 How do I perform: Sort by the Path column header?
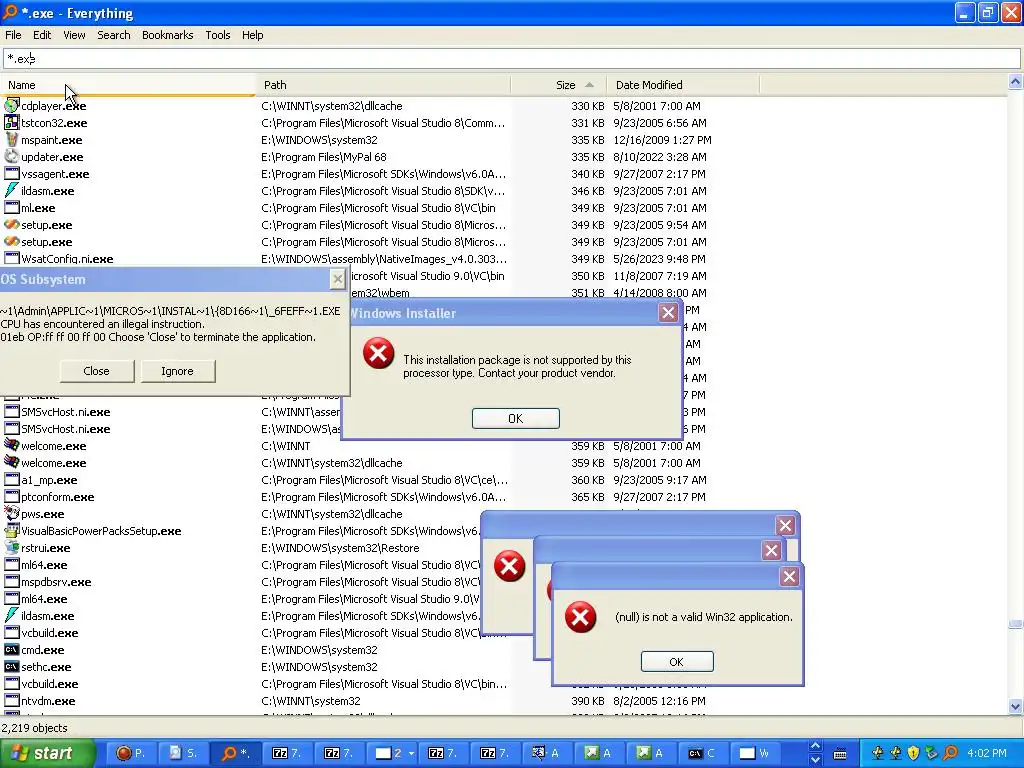coord(383,85)
